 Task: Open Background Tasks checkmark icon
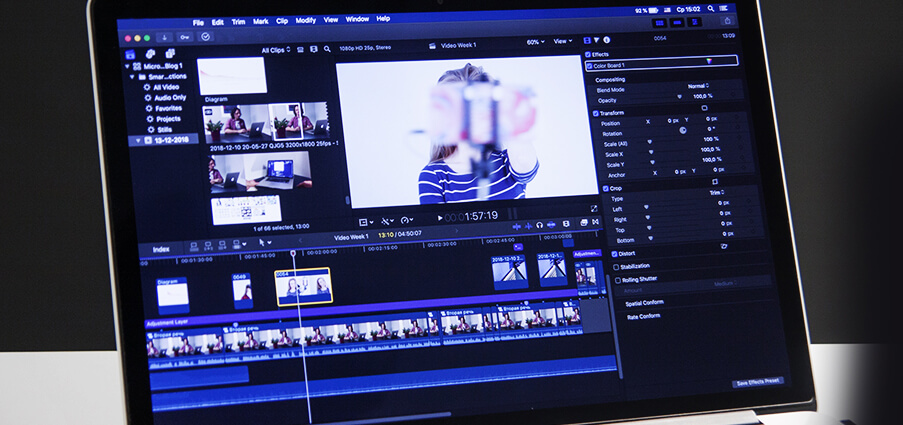tap(205, 36)
